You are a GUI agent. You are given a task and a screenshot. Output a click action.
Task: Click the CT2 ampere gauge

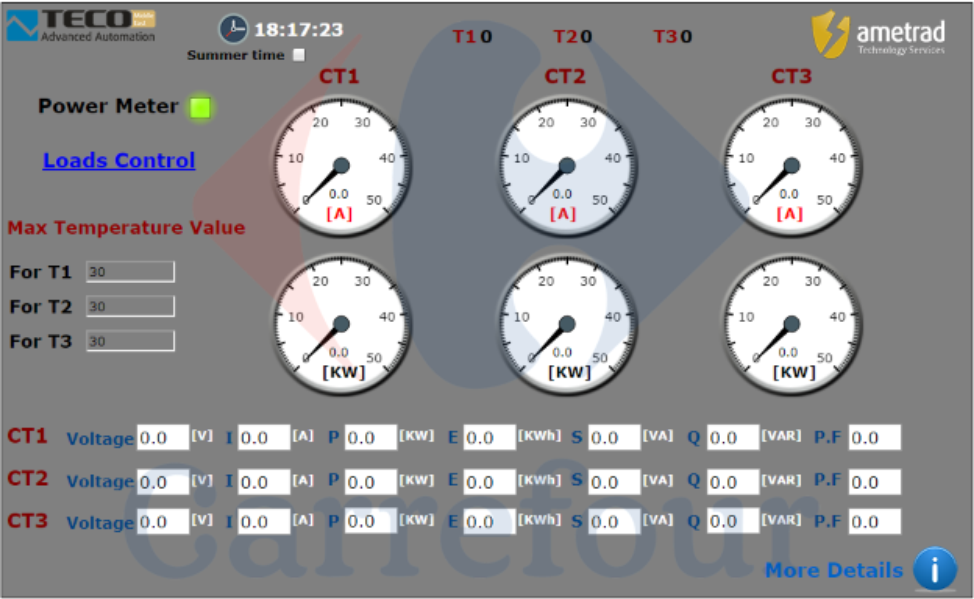pos(566,166)
